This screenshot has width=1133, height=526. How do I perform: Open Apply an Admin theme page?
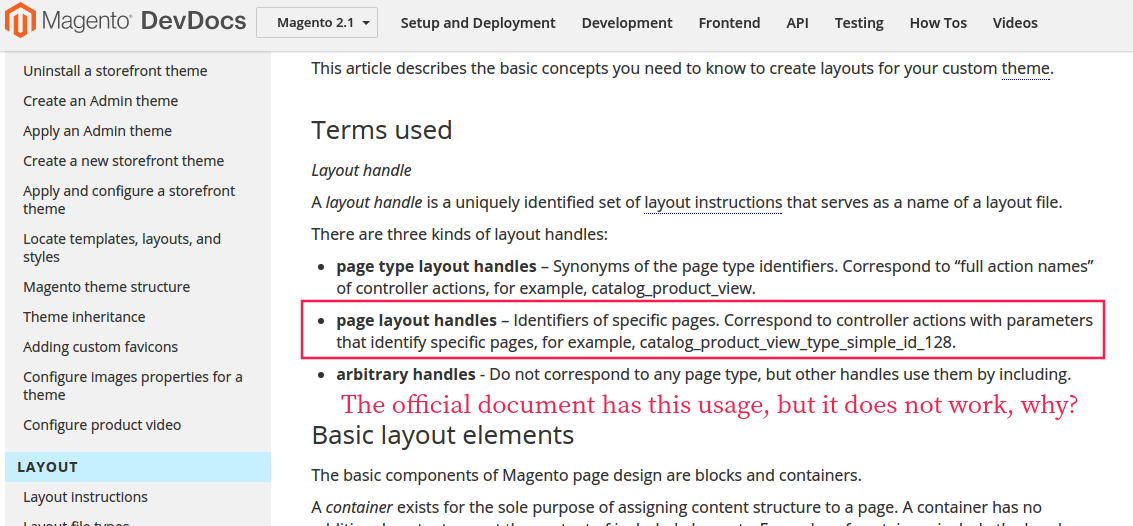click(98, 132)
